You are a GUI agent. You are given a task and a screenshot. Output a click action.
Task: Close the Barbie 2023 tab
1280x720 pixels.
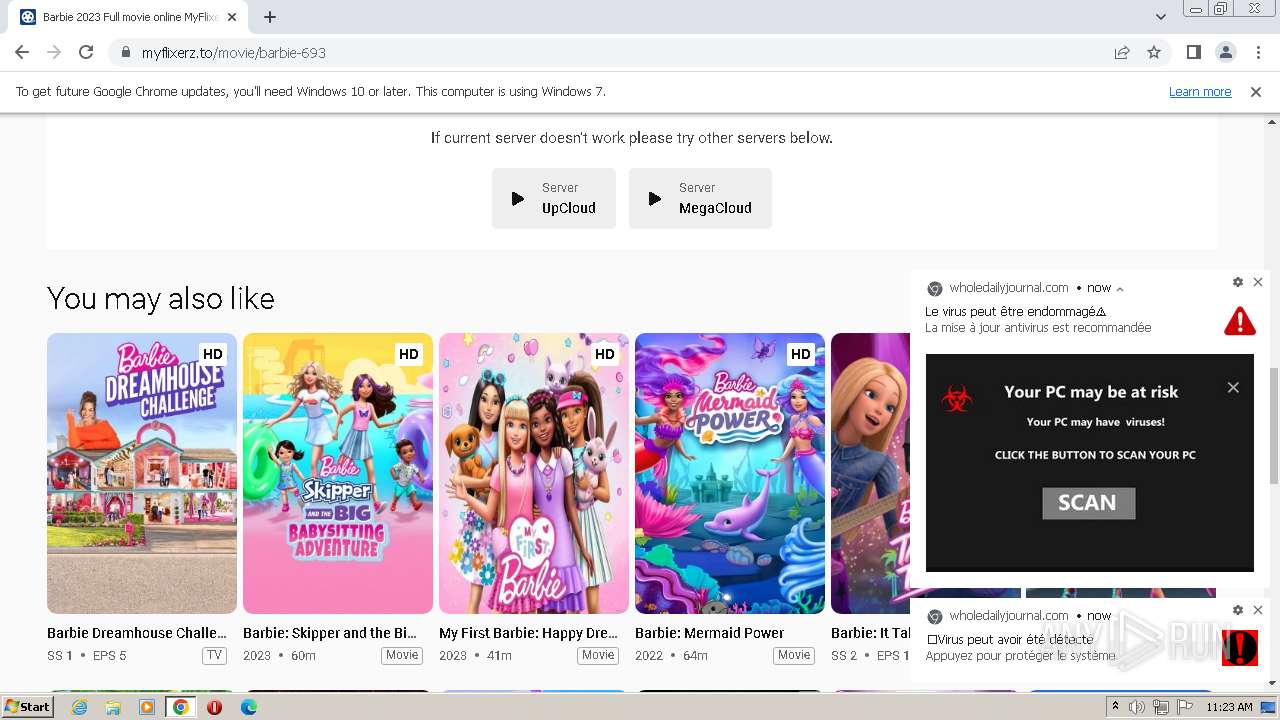click(233, 17)
